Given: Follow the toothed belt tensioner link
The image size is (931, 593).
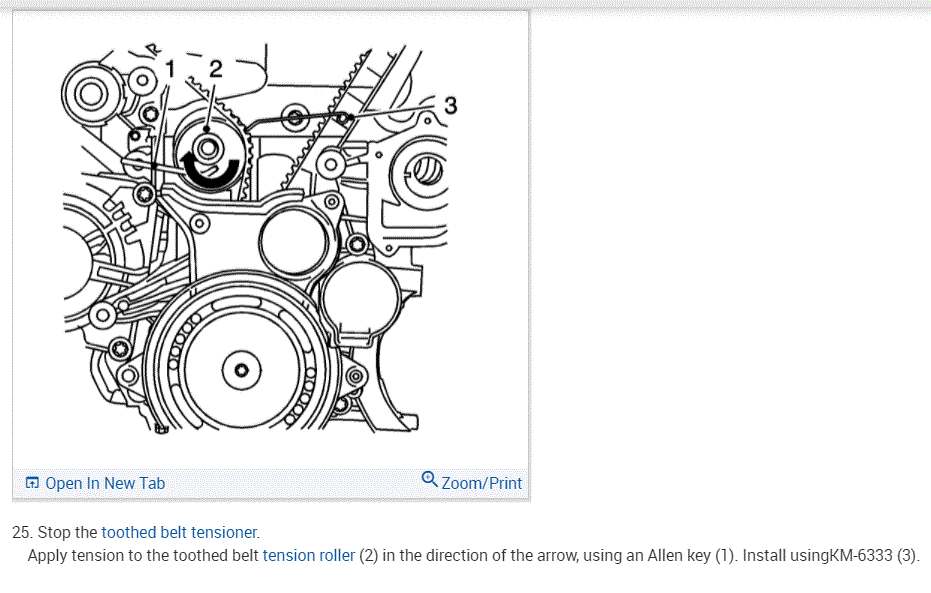Looking at the screenshot, I should pos(179,532).
